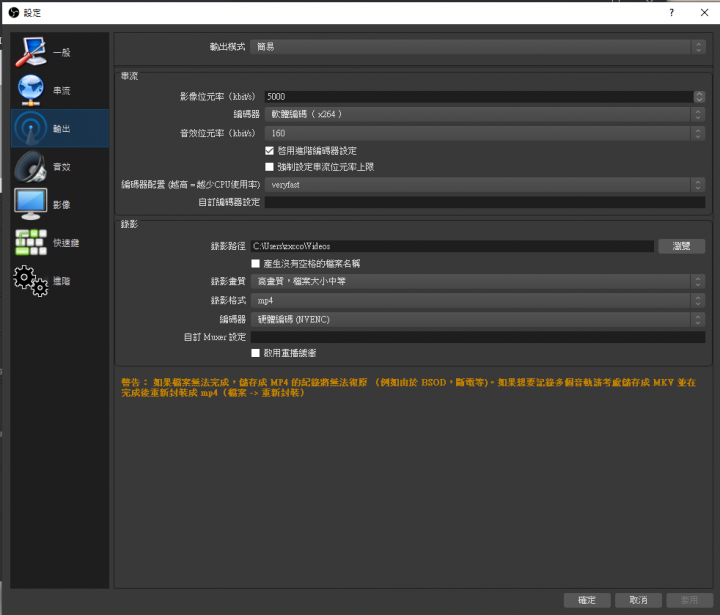720x615 pixels.
Task: Open 錄影畫質 quality dropdown
Action: [478, 281]
